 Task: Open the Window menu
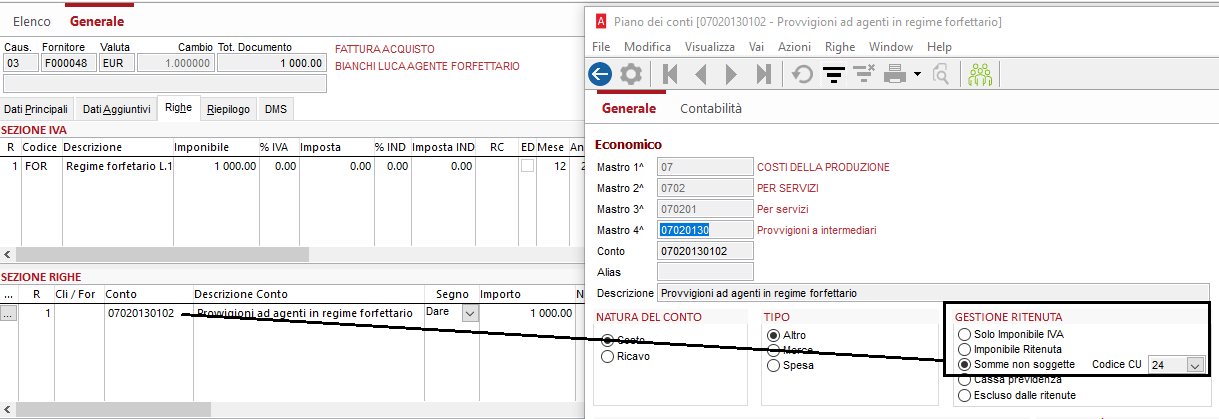point(891,47)
